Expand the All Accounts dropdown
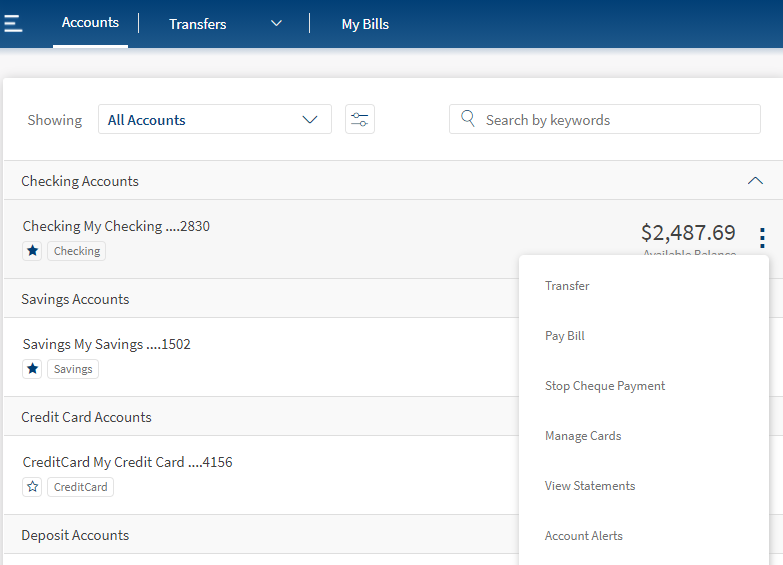Screen dimensions: 783x565 point(214,120)
